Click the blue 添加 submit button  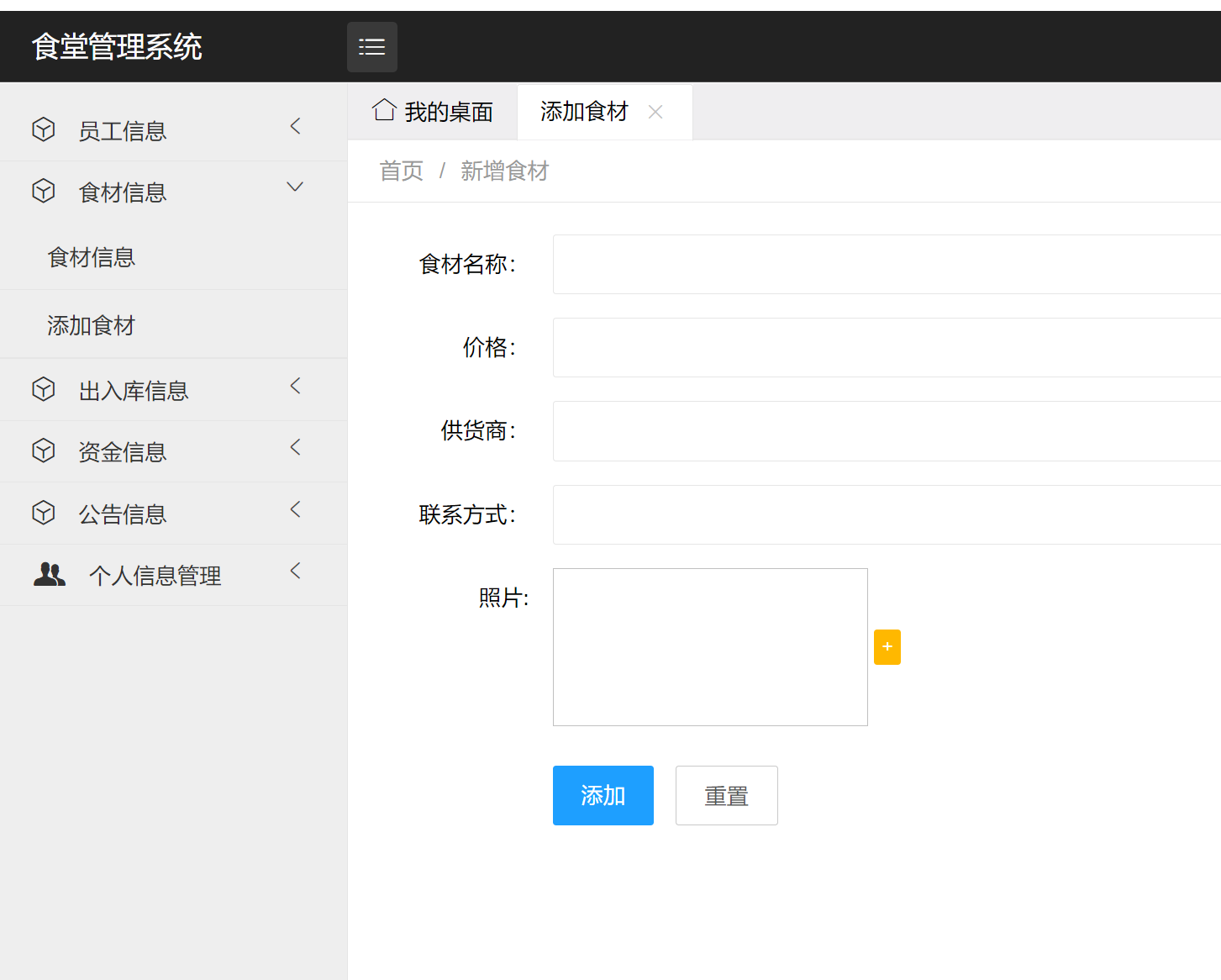pos(603,795)
